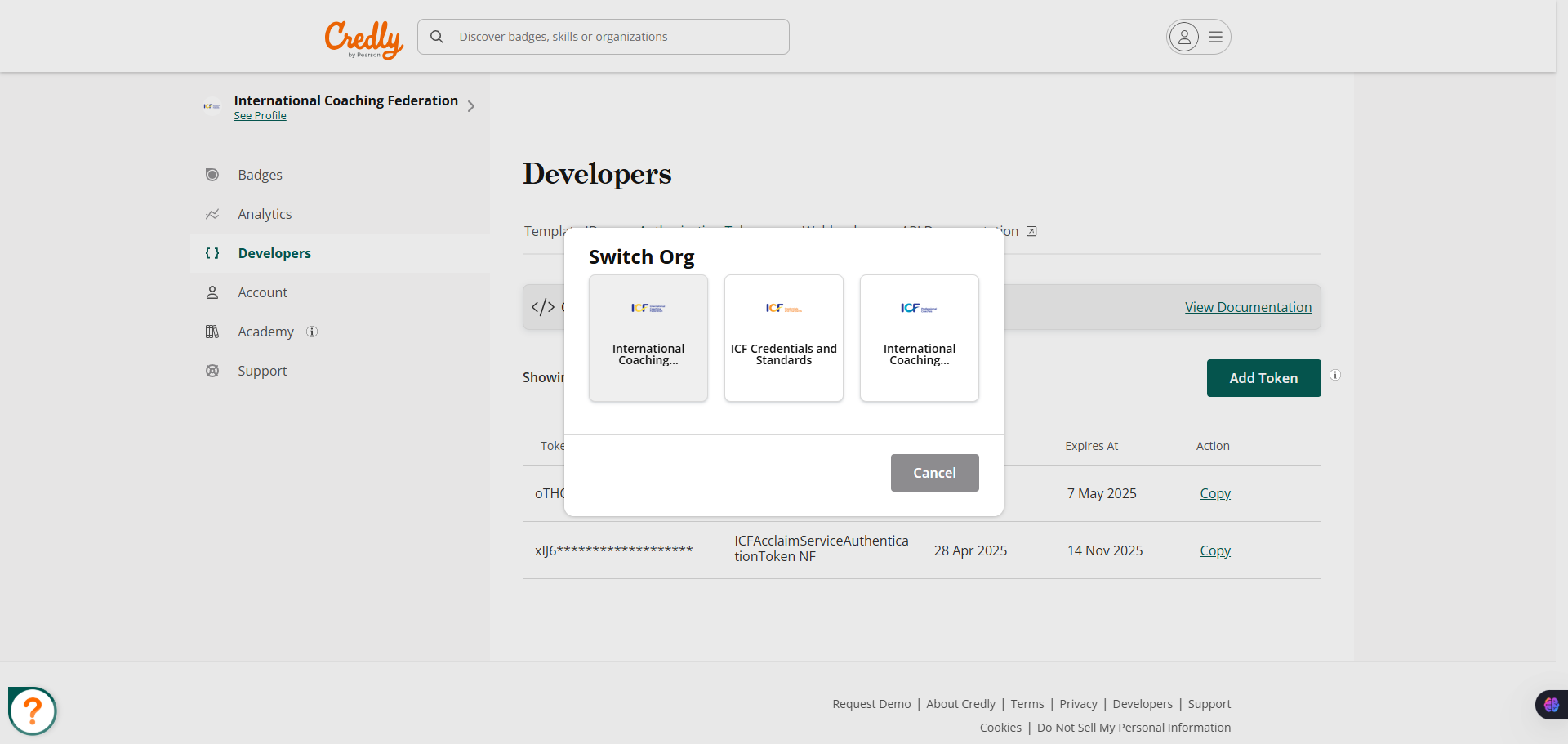Open the hamburger menu icon
The image size is (1568, 744).
coord(1215,37)
